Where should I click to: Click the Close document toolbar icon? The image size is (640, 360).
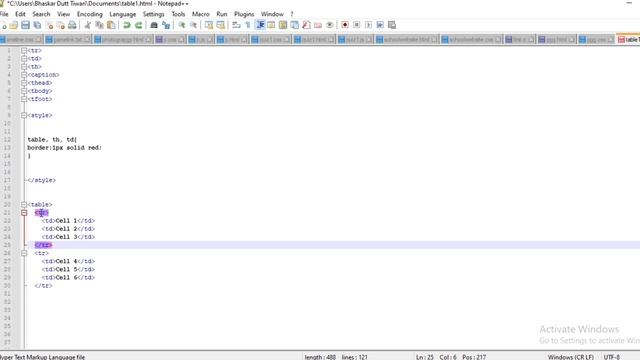point(49,25)
